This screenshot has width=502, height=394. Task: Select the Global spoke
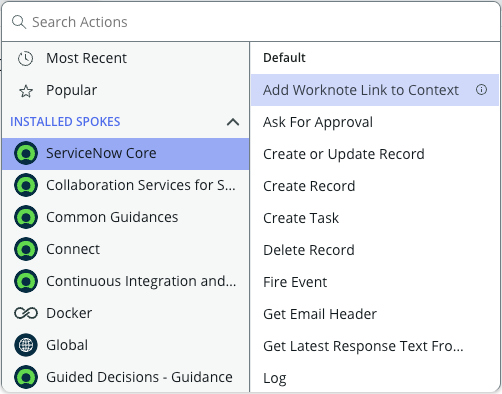pyautogui.click(x=126, y=345)
